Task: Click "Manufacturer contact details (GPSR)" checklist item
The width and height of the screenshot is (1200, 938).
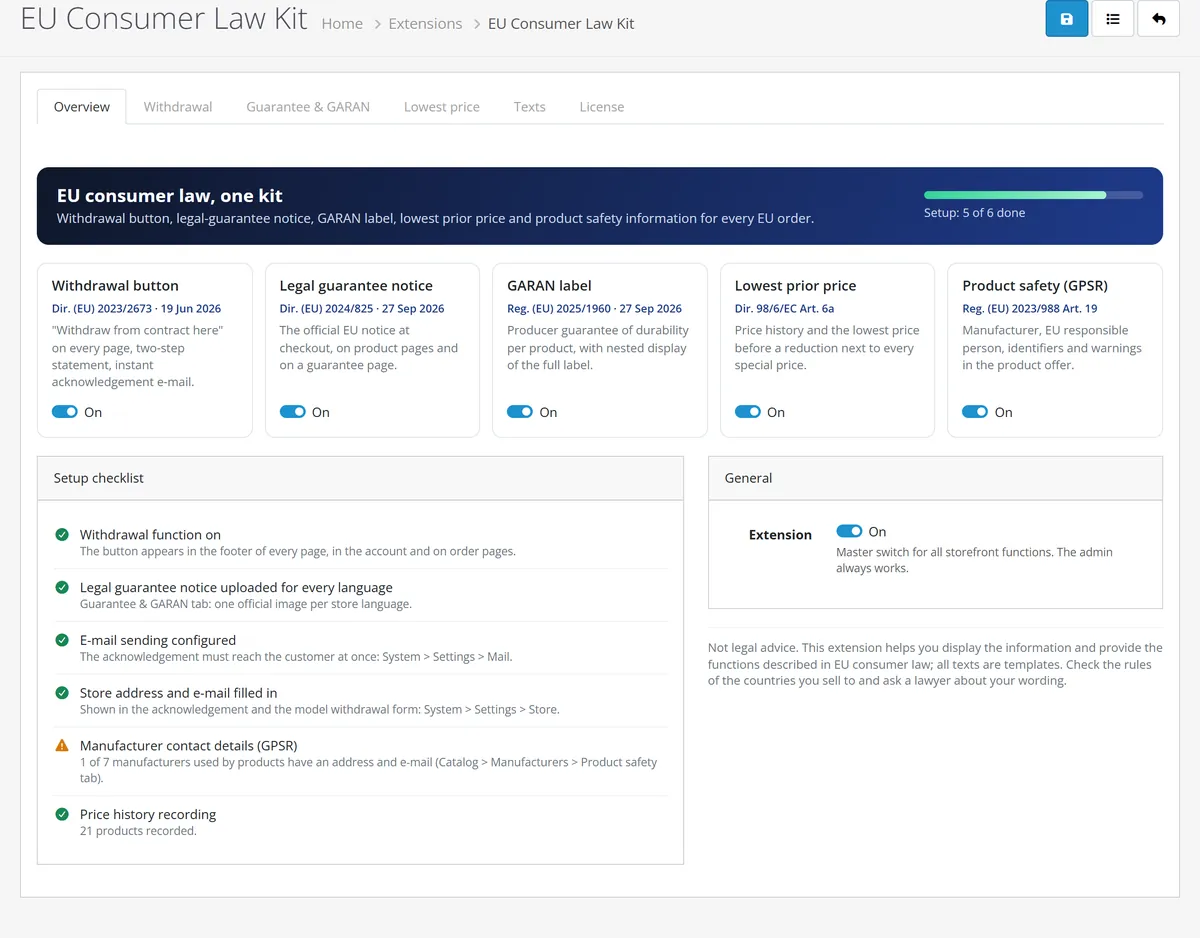Action: 189,745
